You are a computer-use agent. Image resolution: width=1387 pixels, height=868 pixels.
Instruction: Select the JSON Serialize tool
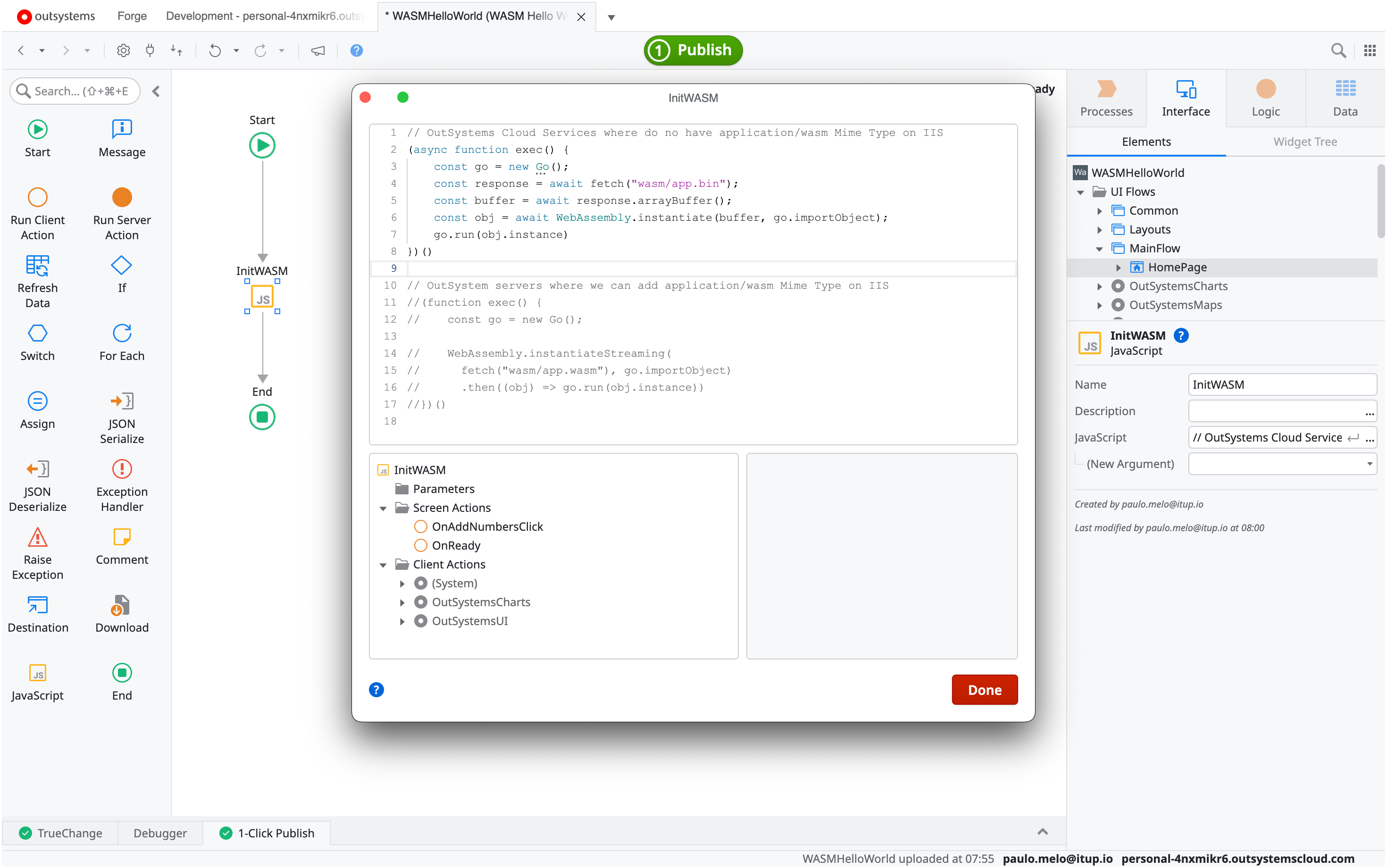click(122, 417)
